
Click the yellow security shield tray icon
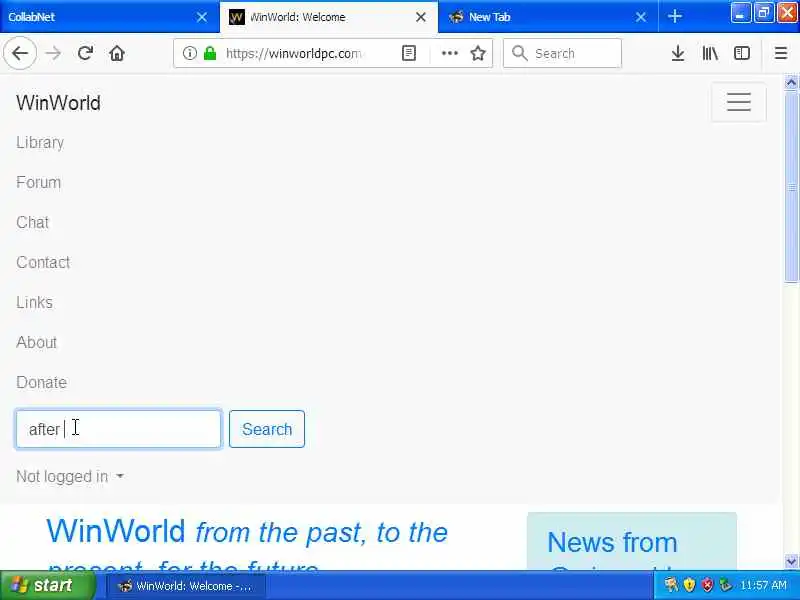coord(689,585)
